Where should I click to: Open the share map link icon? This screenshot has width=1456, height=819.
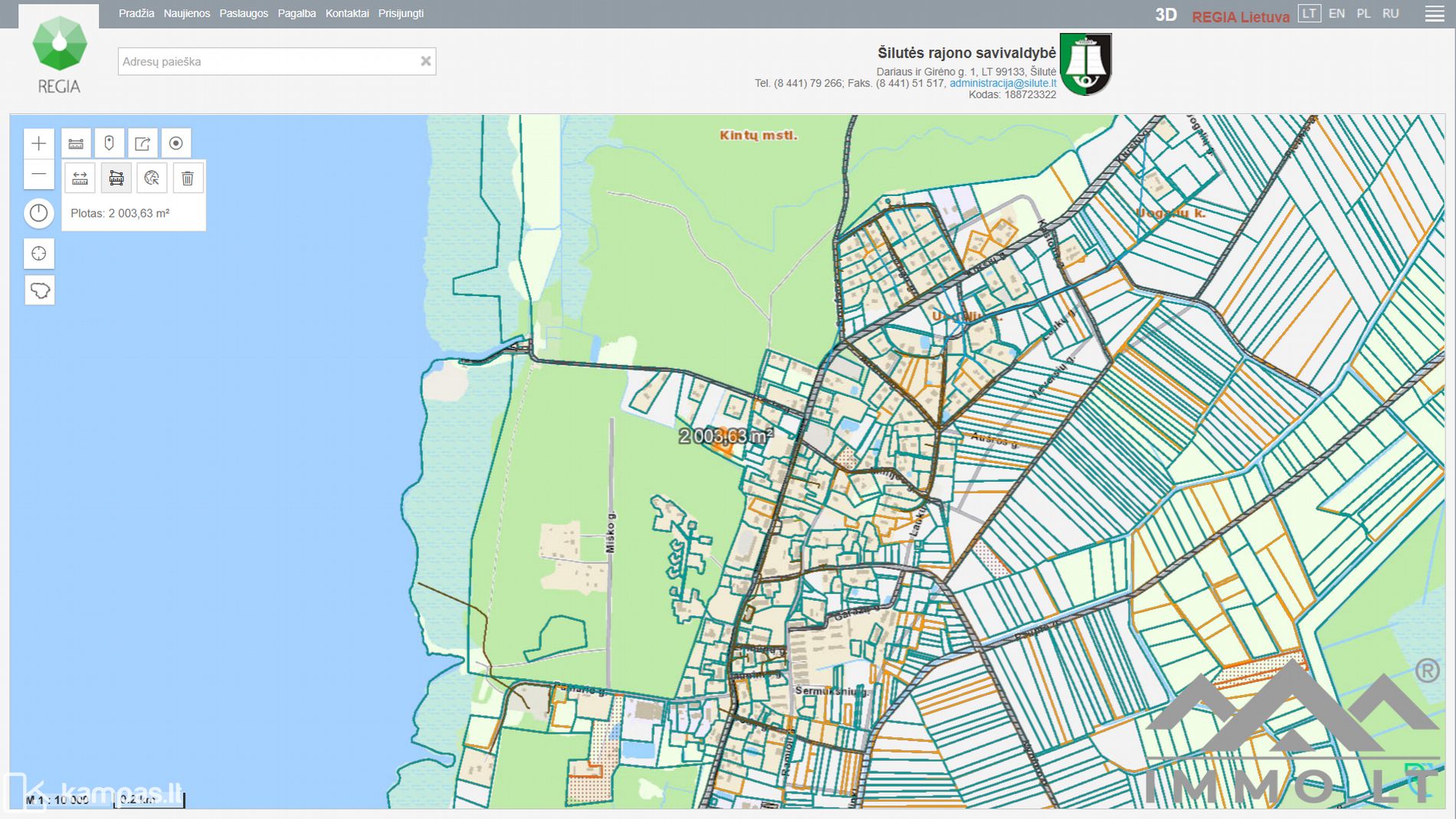[x=143, y=143]
